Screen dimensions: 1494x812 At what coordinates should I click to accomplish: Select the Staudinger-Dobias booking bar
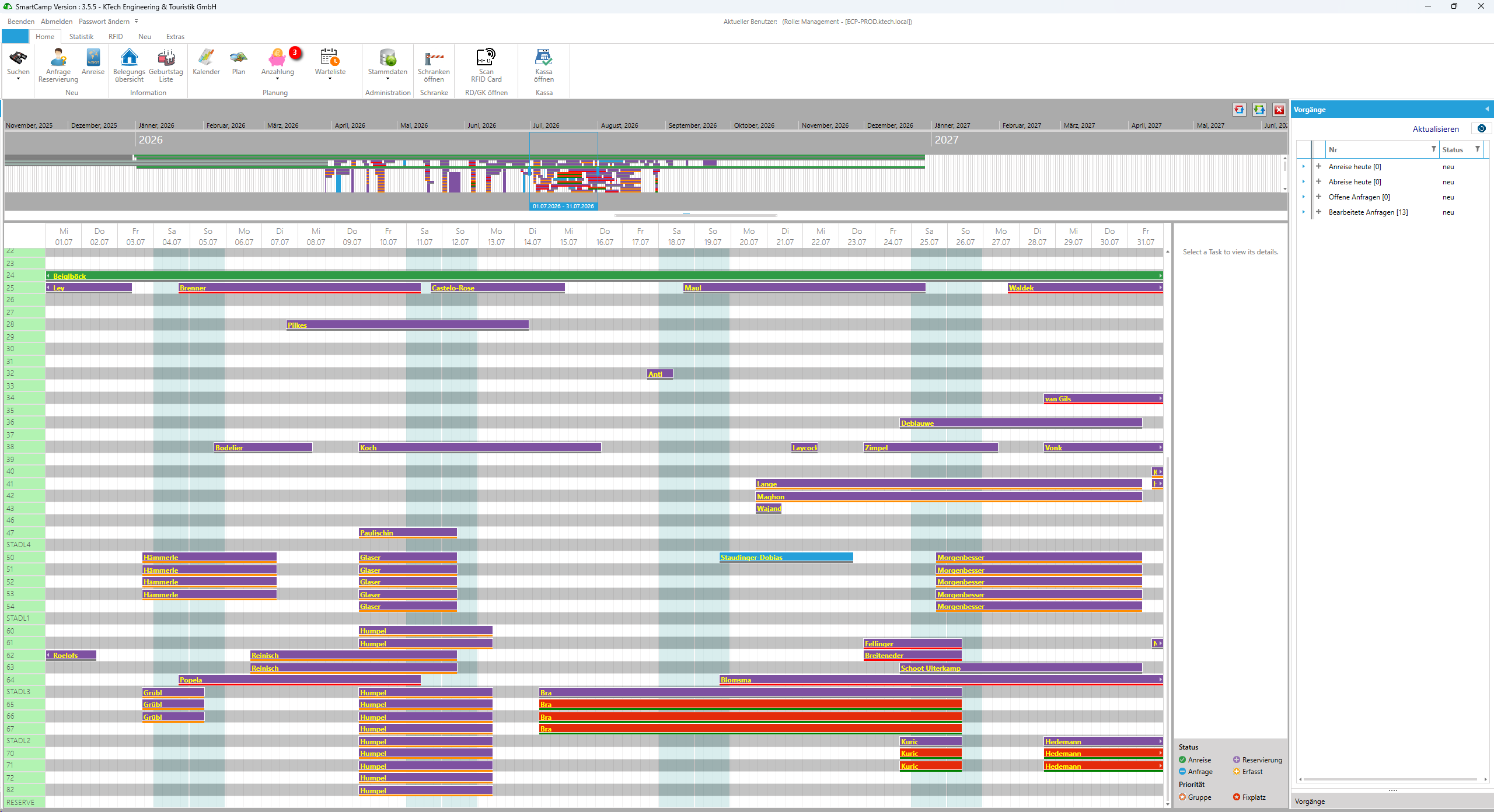[786, 558]
